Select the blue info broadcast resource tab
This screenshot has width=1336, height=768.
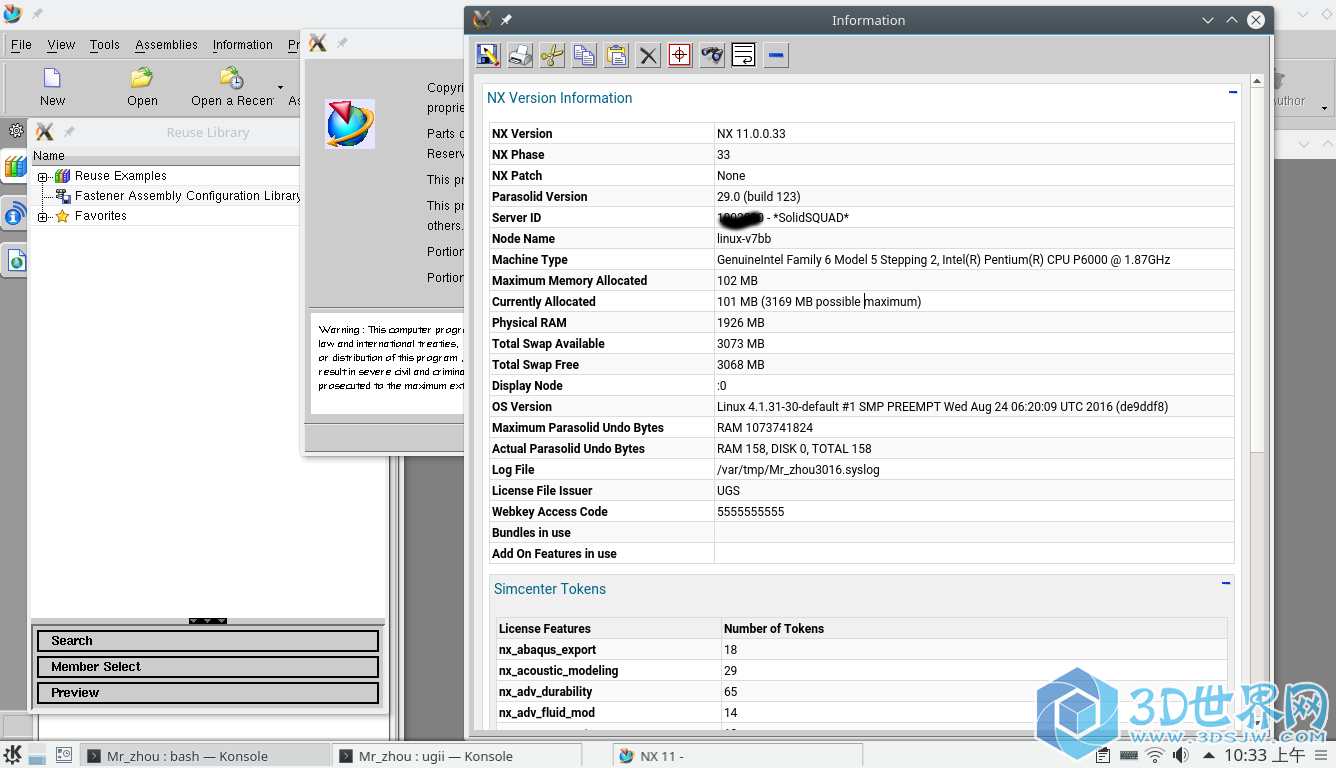15,214
